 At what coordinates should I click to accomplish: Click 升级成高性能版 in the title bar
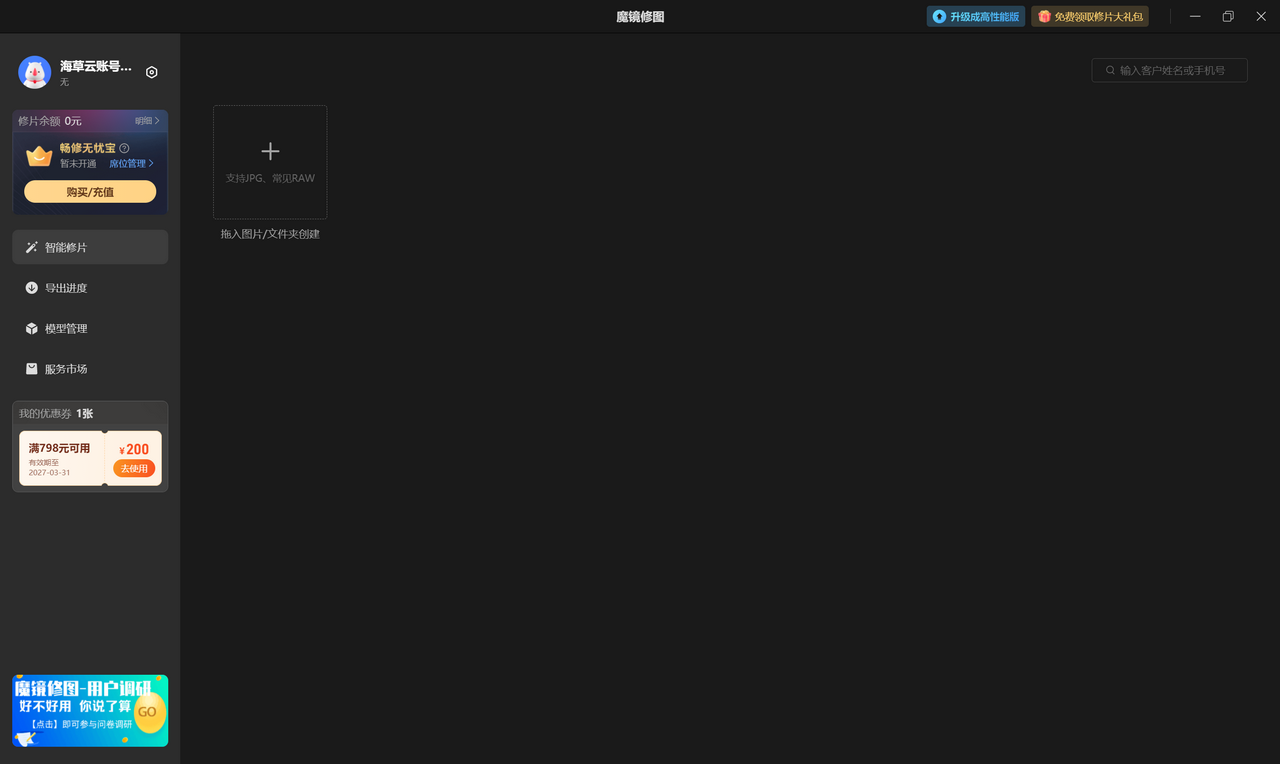tap(976, 16)
